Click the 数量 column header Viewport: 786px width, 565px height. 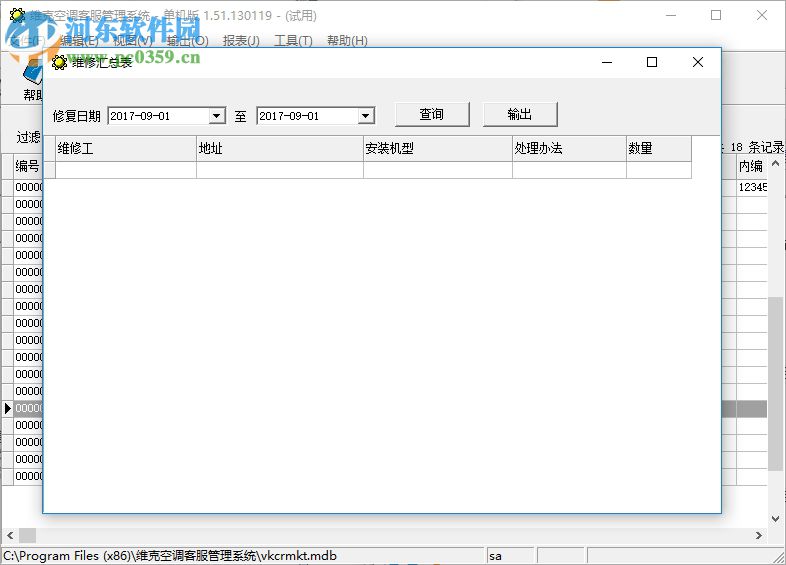coord(659,148)
